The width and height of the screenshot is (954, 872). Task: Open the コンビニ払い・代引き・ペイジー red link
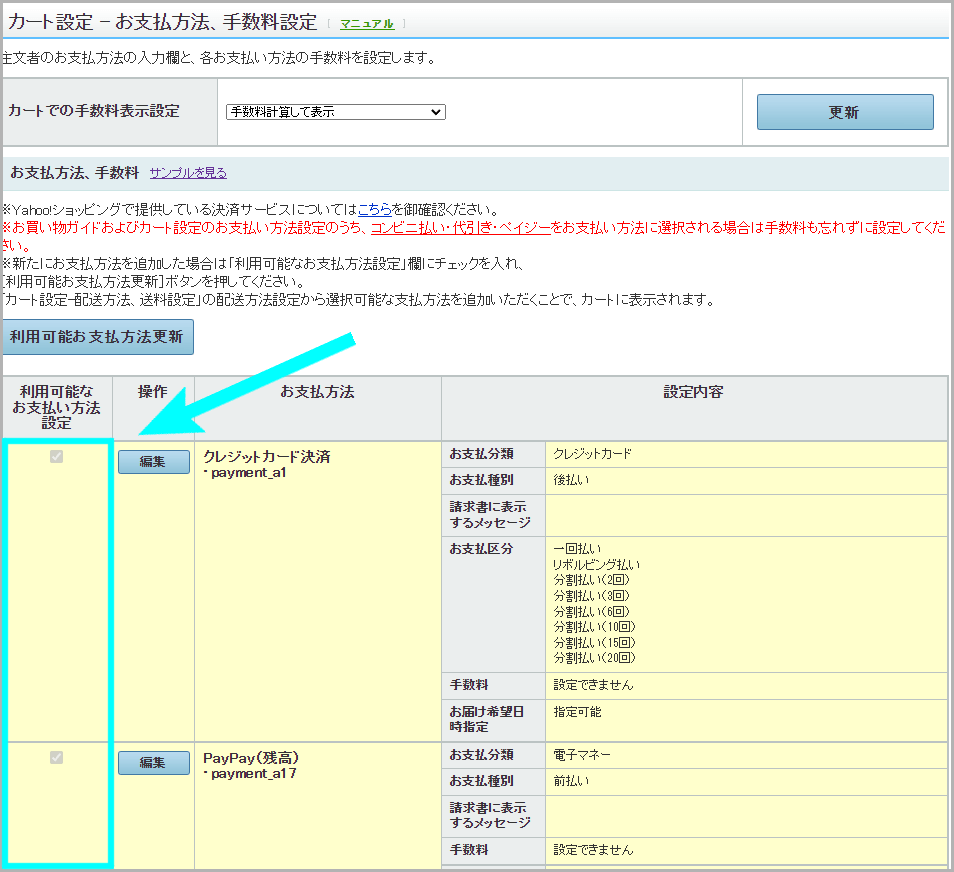point(461,228)
